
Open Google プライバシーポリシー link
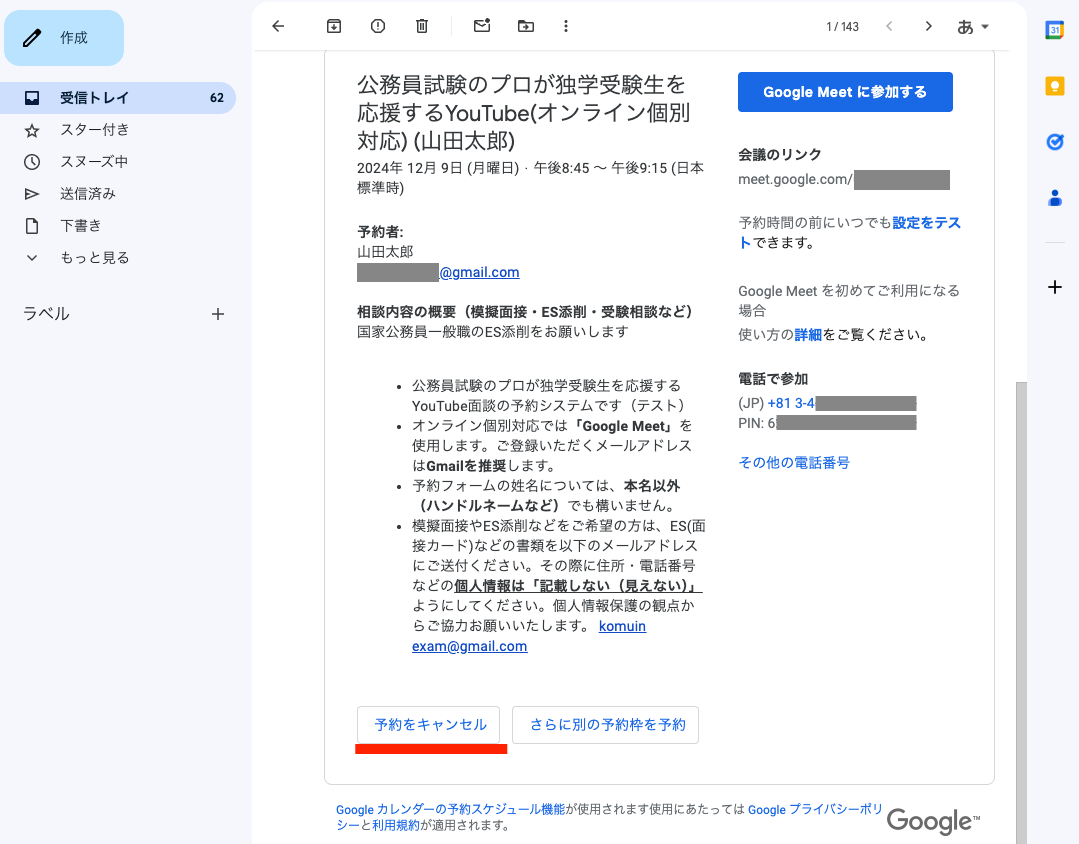(x=814, y=810)
